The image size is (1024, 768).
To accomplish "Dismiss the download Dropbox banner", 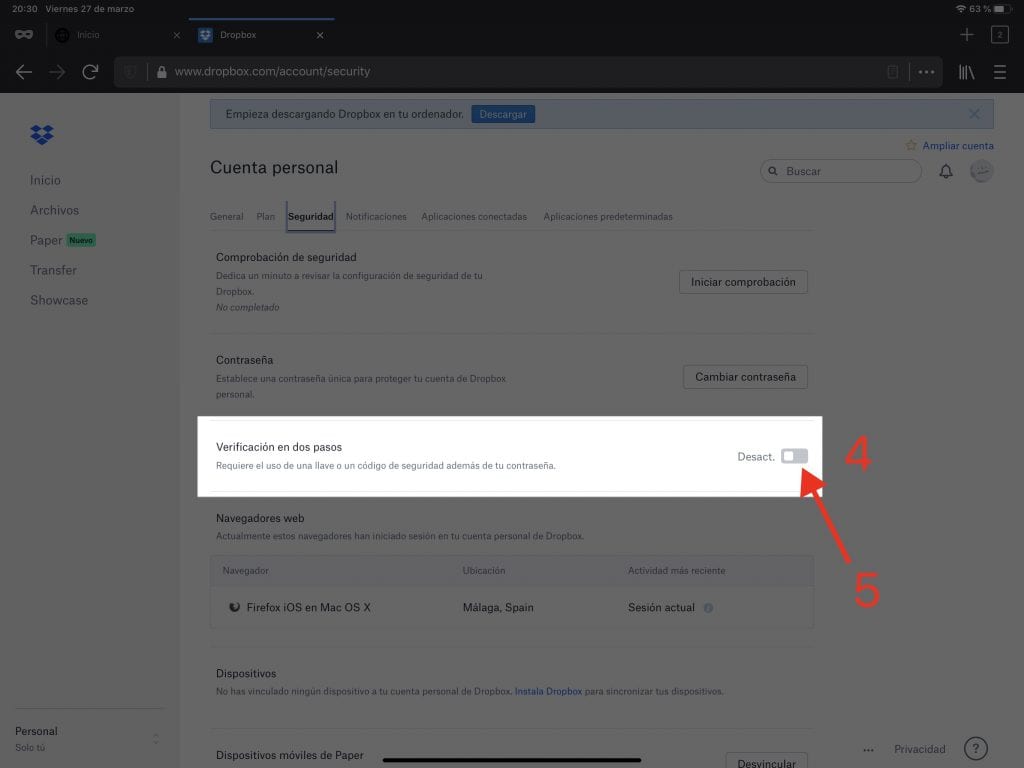I will 975,114.
